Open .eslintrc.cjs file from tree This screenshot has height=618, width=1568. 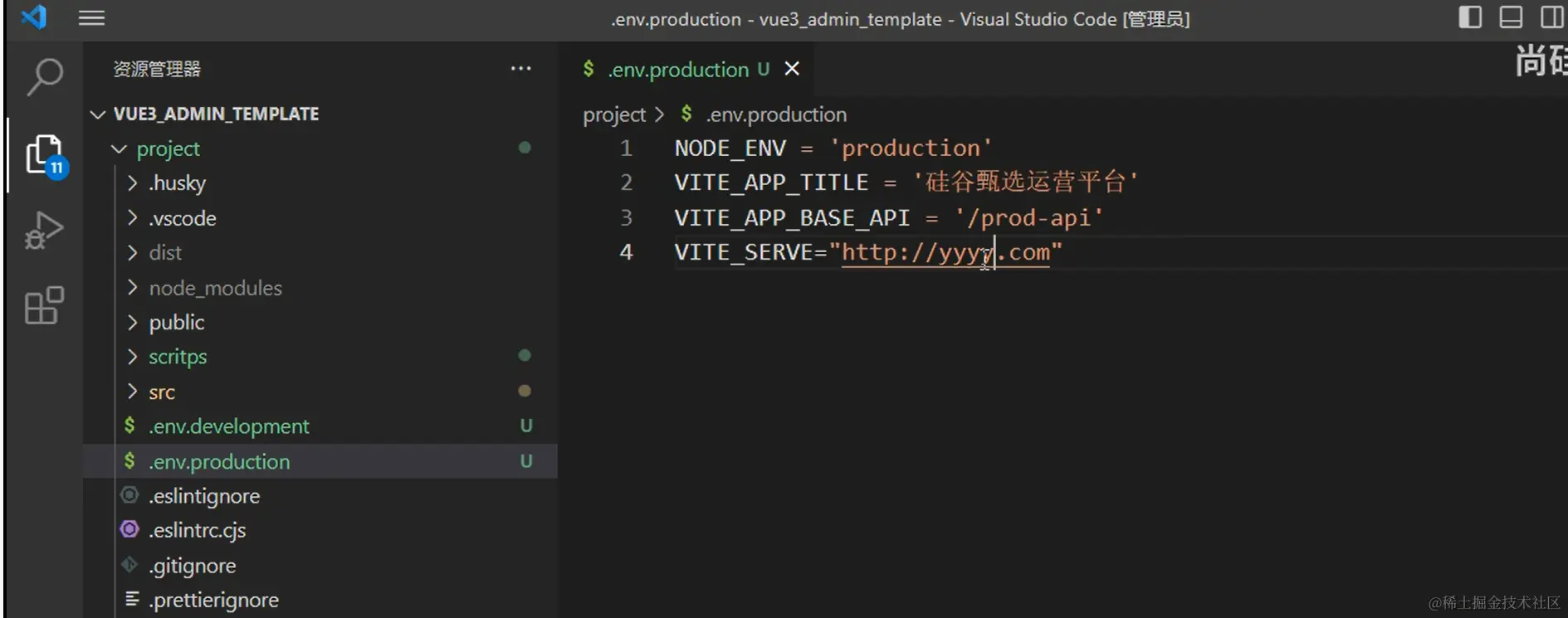(x=198, y=530)
